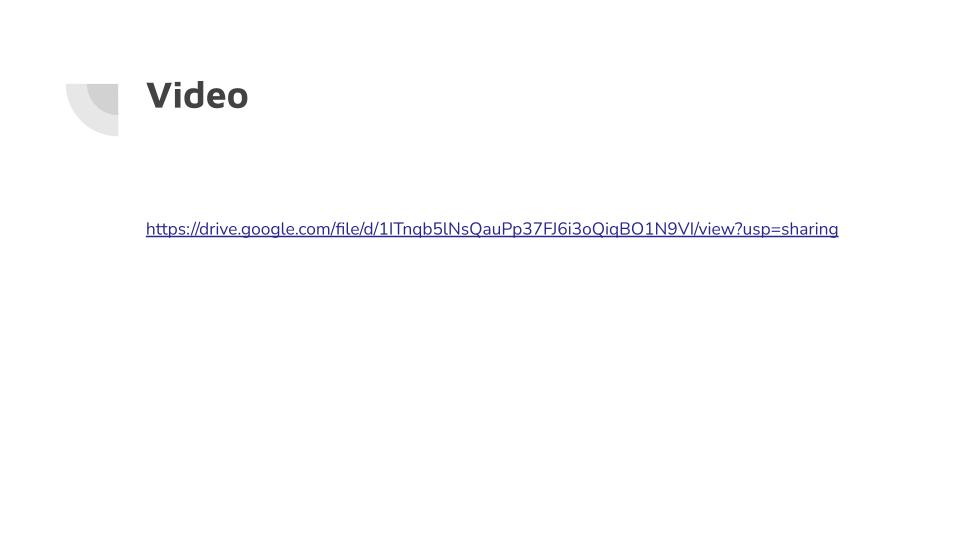
Task: Click the "1ITnqb5lNs" part of the URL
Action: tap(424, 229)
